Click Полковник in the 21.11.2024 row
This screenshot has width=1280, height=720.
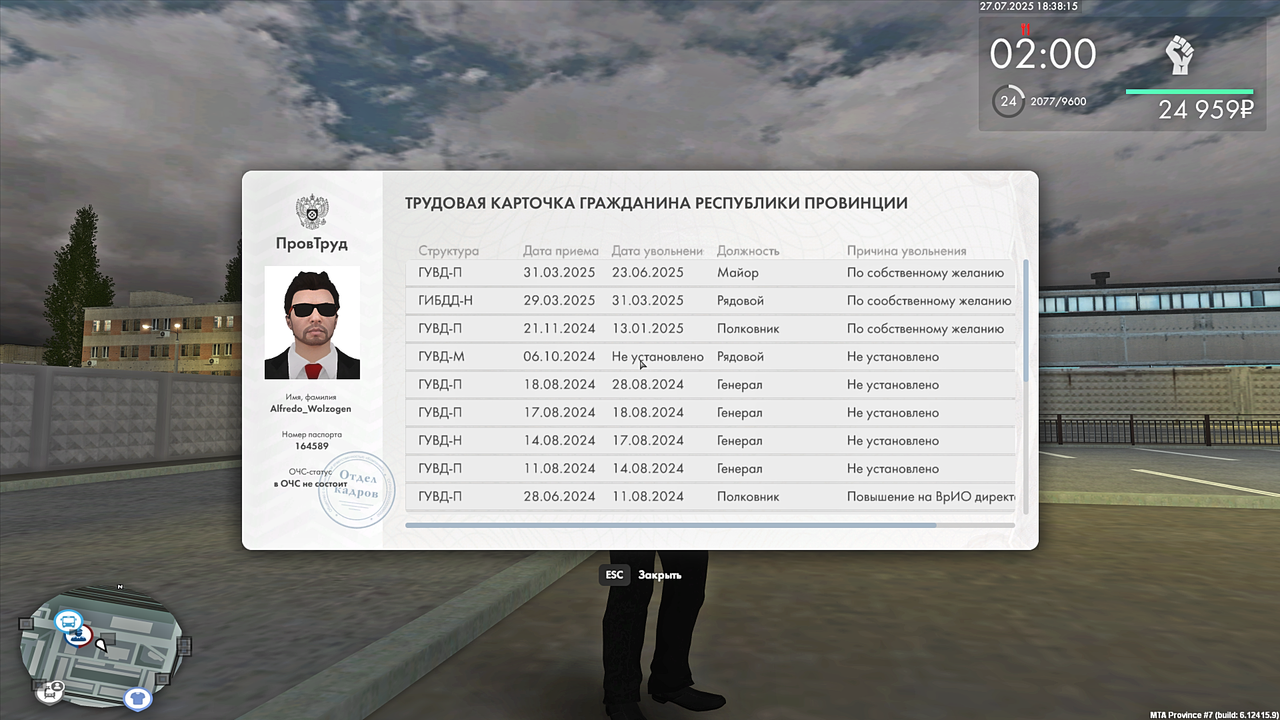[x=748, y=329]
